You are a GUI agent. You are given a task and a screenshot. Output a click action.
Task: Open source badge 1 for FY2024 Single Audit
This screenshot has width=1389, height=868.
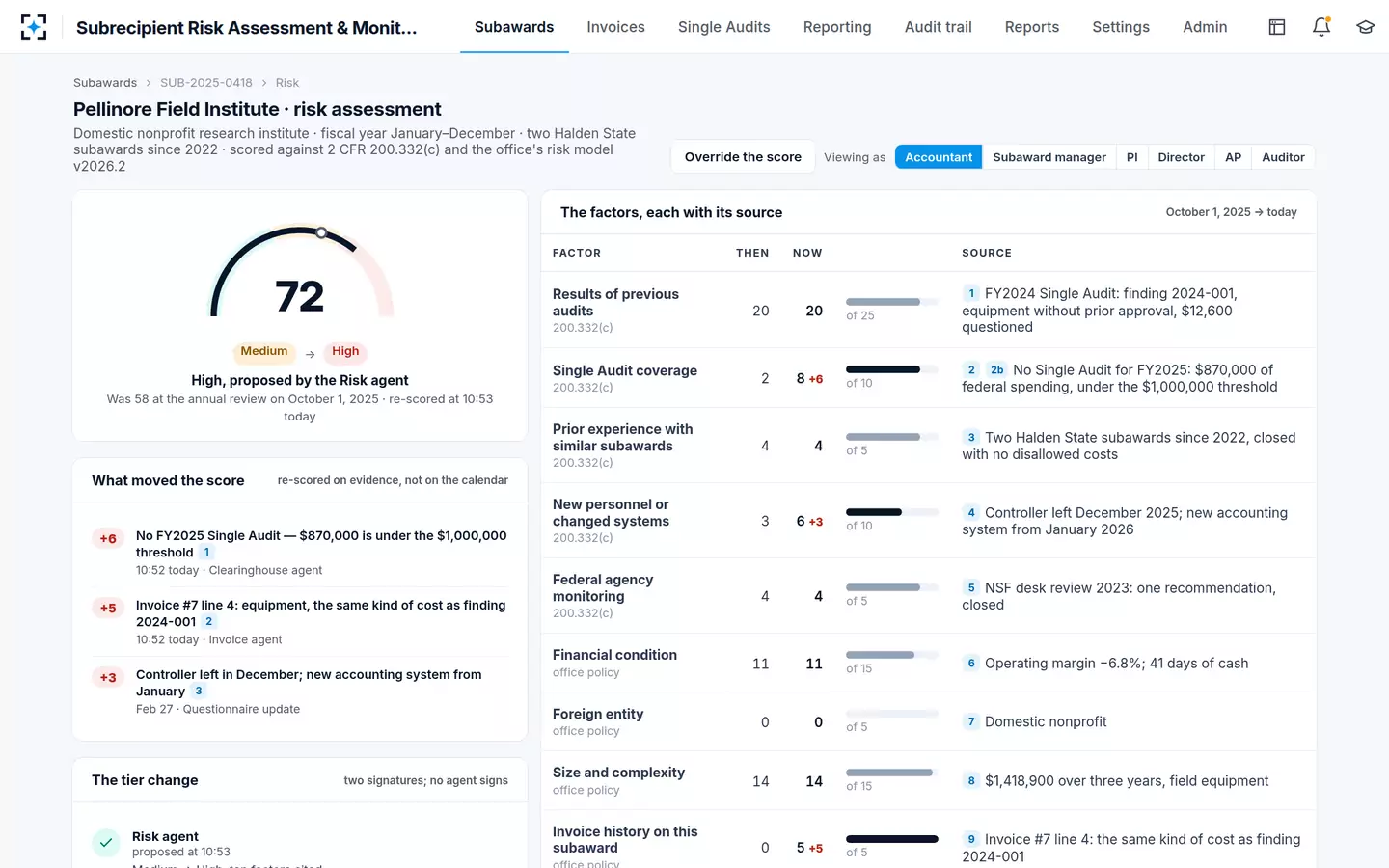click(x=971, y=293)
